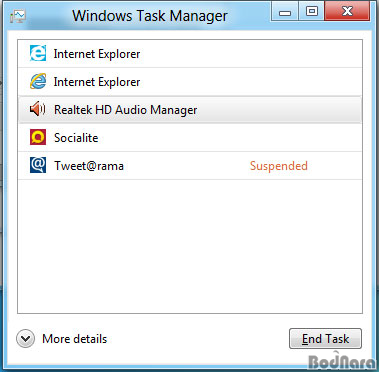Maximize the Task Manager window

click(x=312, y=11)
